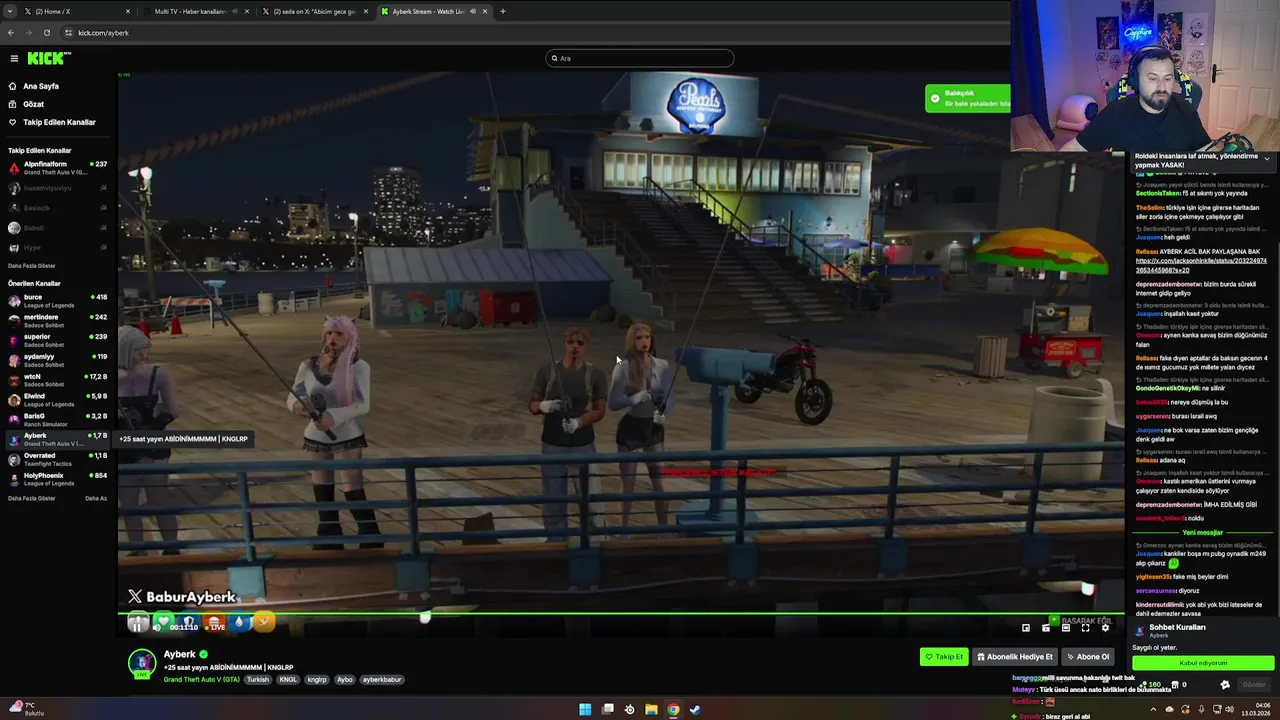Open Ayberk's channel avatar

142,663
